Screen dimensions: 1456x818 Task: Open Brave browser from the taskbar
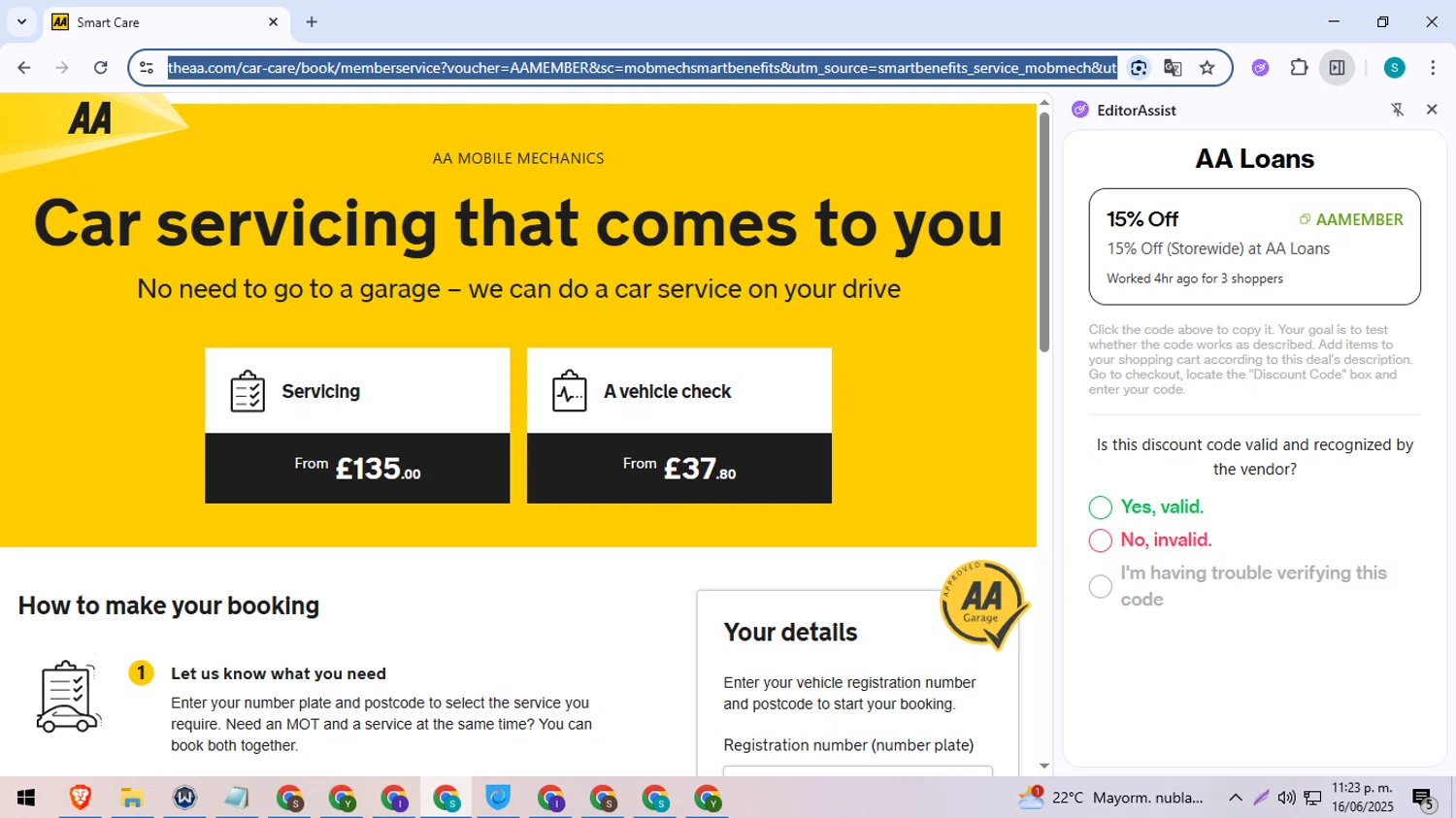(80, 798)
